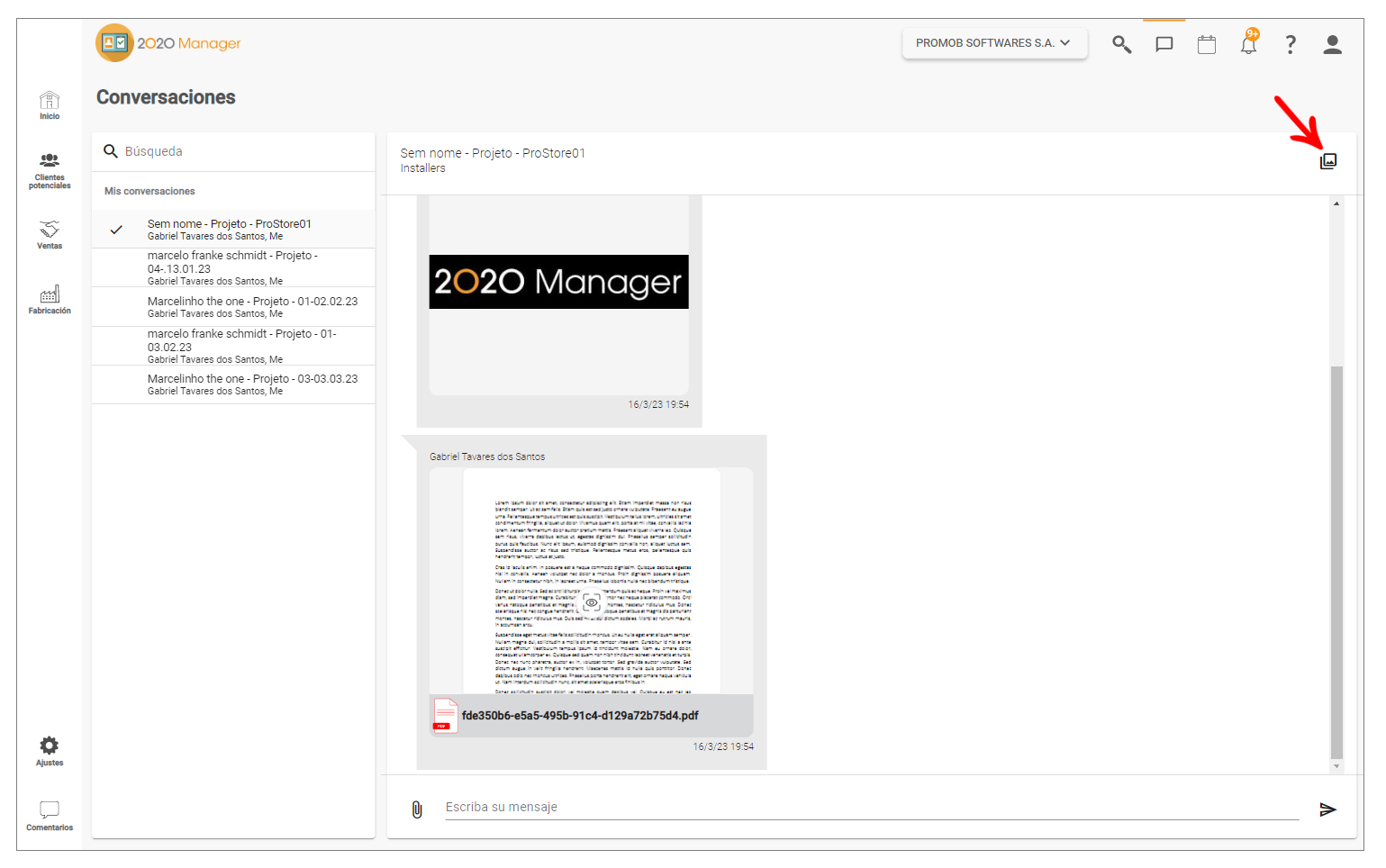Click the Installers subtitle in chat header
This screenshot has height=868, width=1386.
click(x=423, y=168)
